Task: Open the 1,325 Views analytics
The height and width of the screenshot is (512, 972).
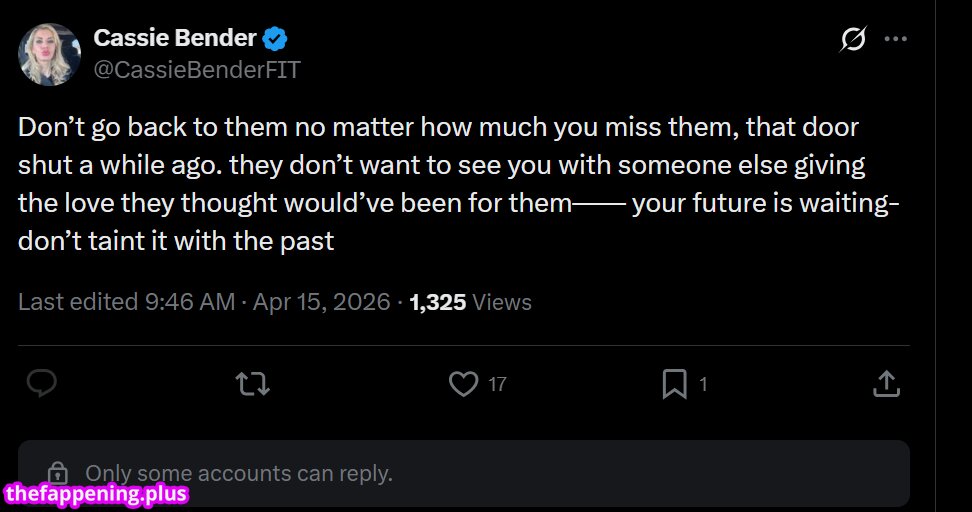Action: 470,302
